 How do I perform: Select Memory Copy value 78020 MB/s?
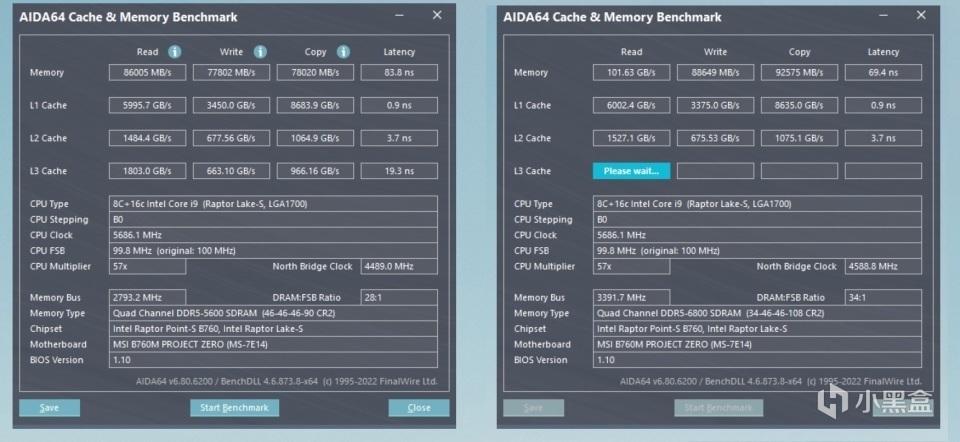pos(315,72)
